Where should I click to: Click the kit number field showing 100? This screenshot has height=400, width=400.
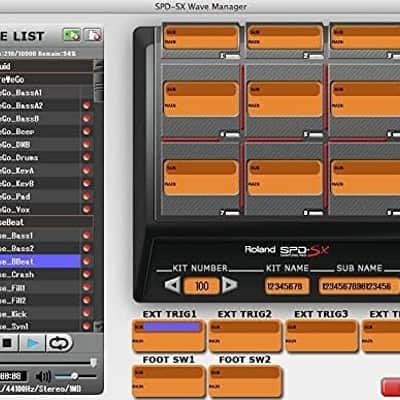(x=202, y=286)
